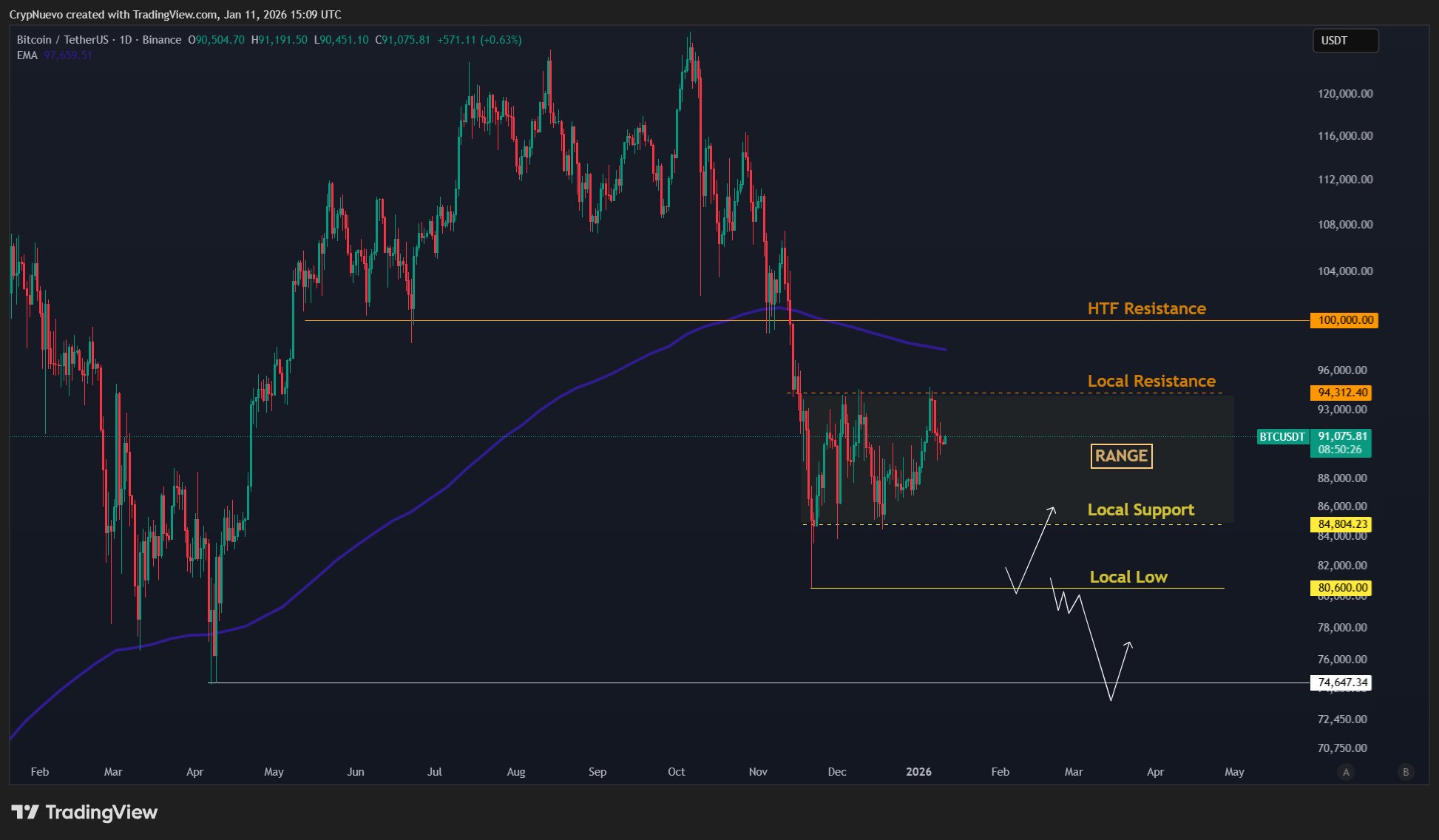Open the USDT currency dropdown

click(x=1345, y=41)
